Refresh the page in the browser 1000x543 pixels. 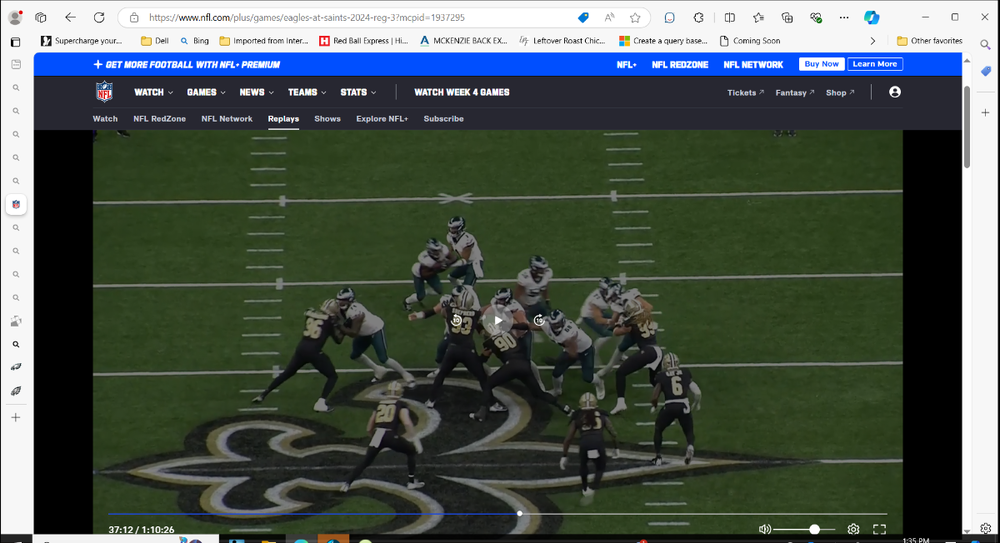tap(99, 18)
